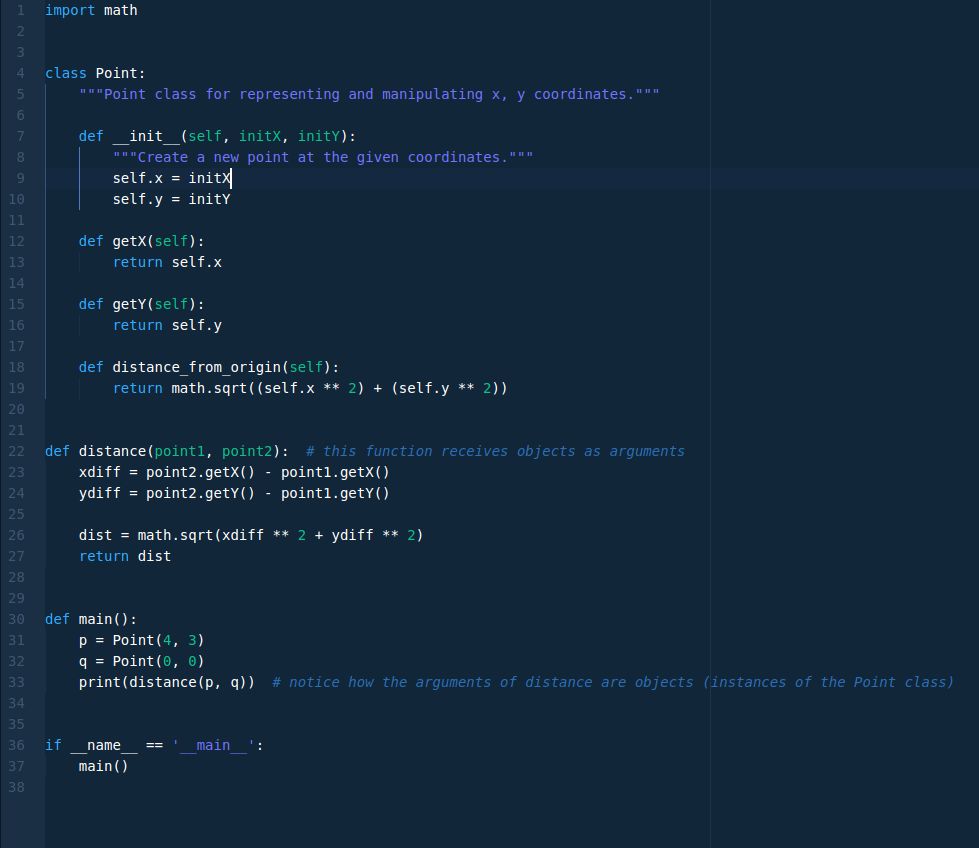Click the print(distance(p, q)) statement
The width and height of the screenshot is (979, 848).
pos(160,682)
